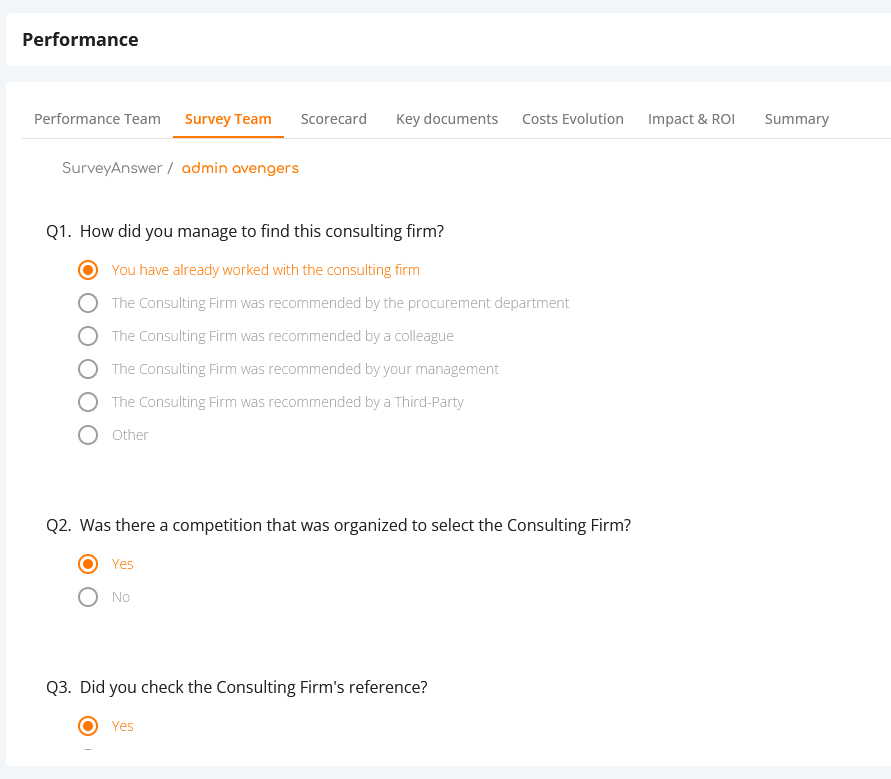891x779 pixels.
Task: Switch to the Survey Team tab
Action: point(228,119)
